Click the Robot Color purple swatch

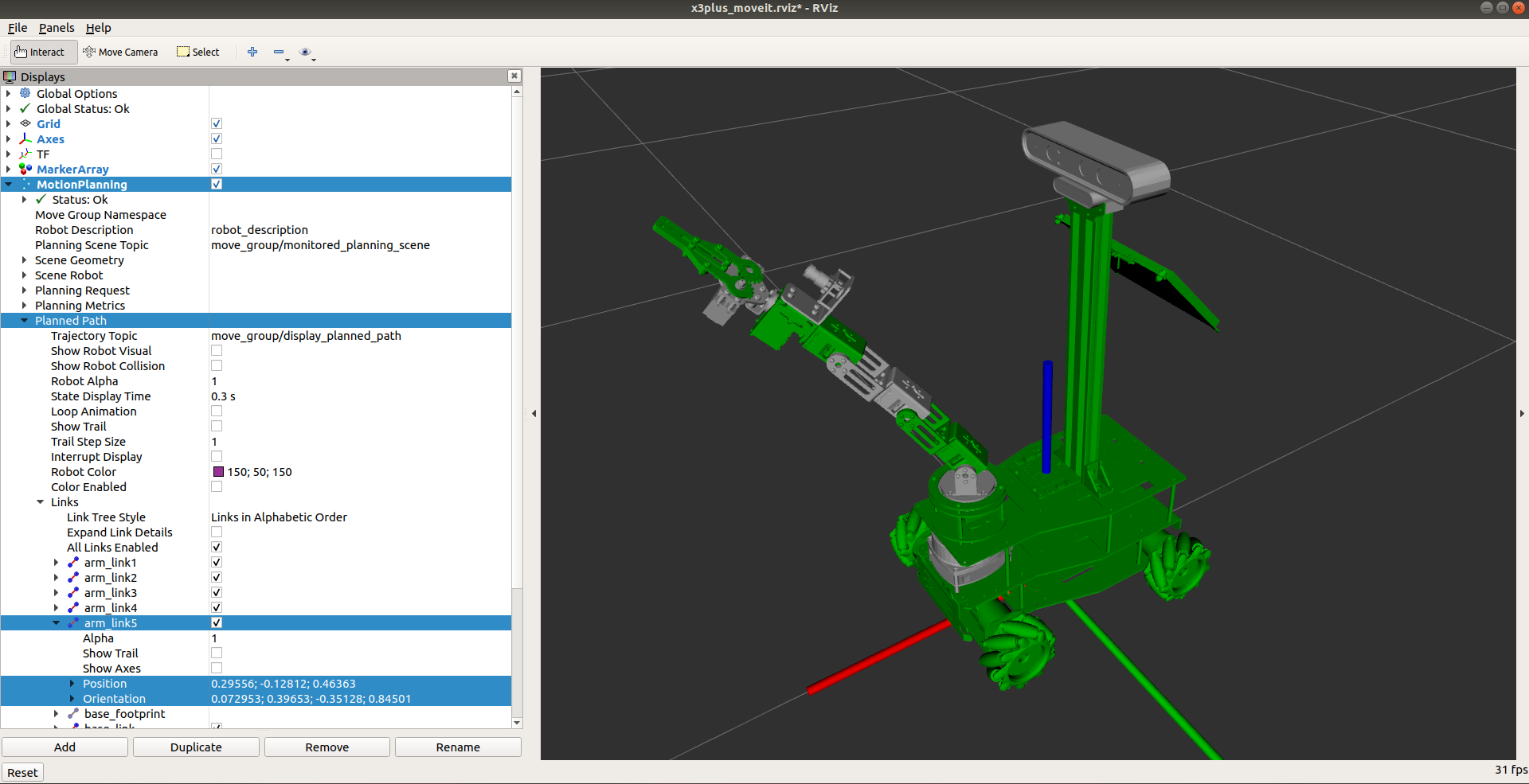218,471
